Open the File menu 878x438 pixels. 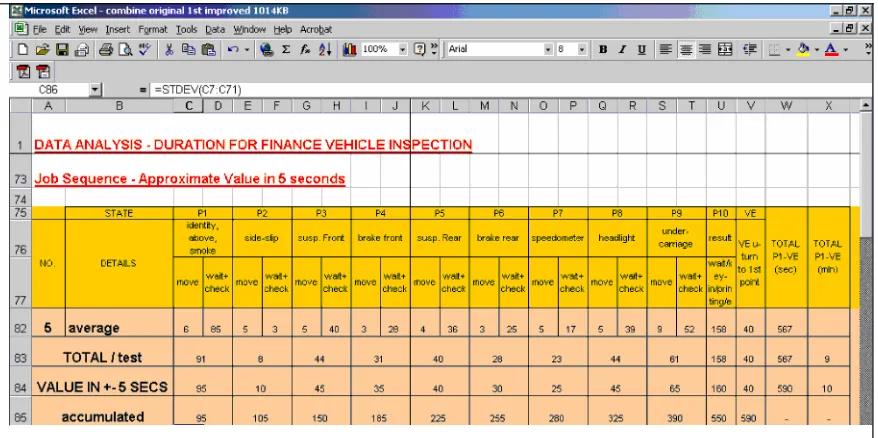[x=40, y=30]
